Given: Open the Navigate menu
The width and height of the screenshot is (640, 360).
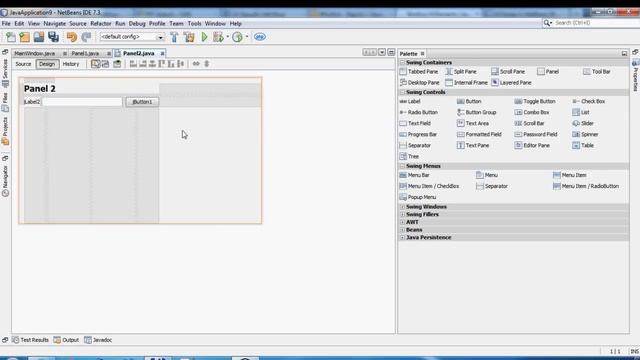Looking at the screenshot, I should [x=55, y=24].
